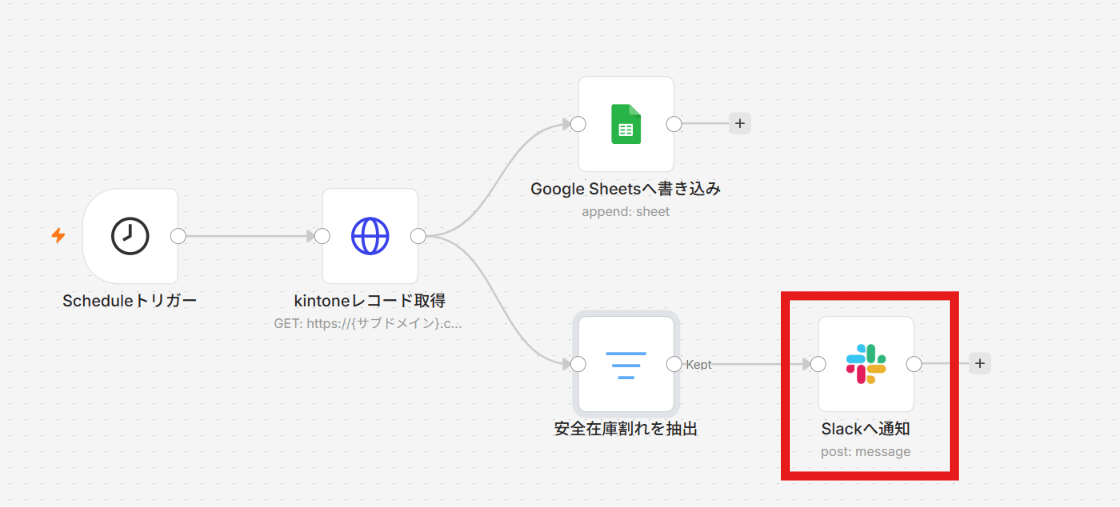Open the Google Sheets node icon

tap(626, 124)
